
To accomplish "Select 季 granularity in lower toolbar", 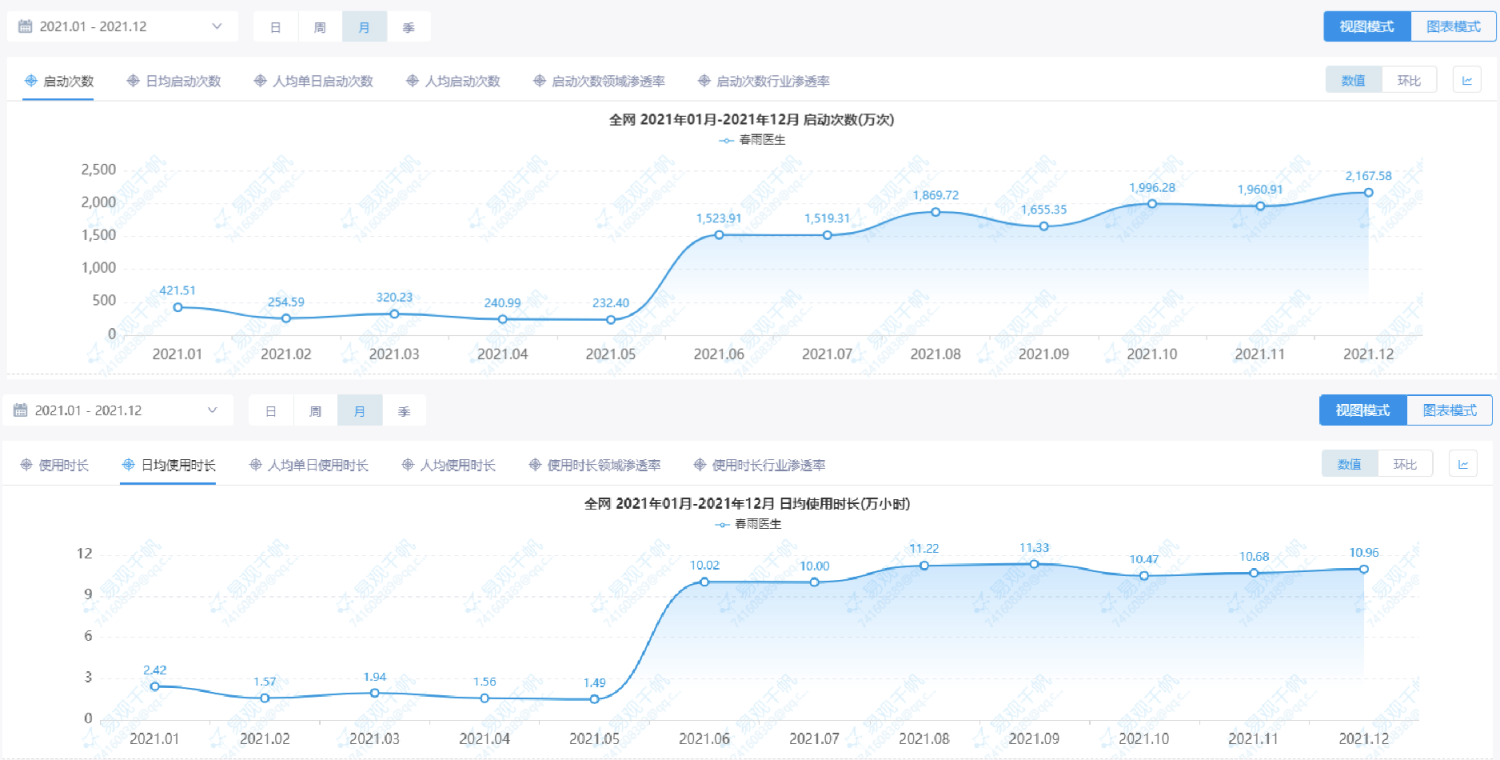I will point(404,410).
